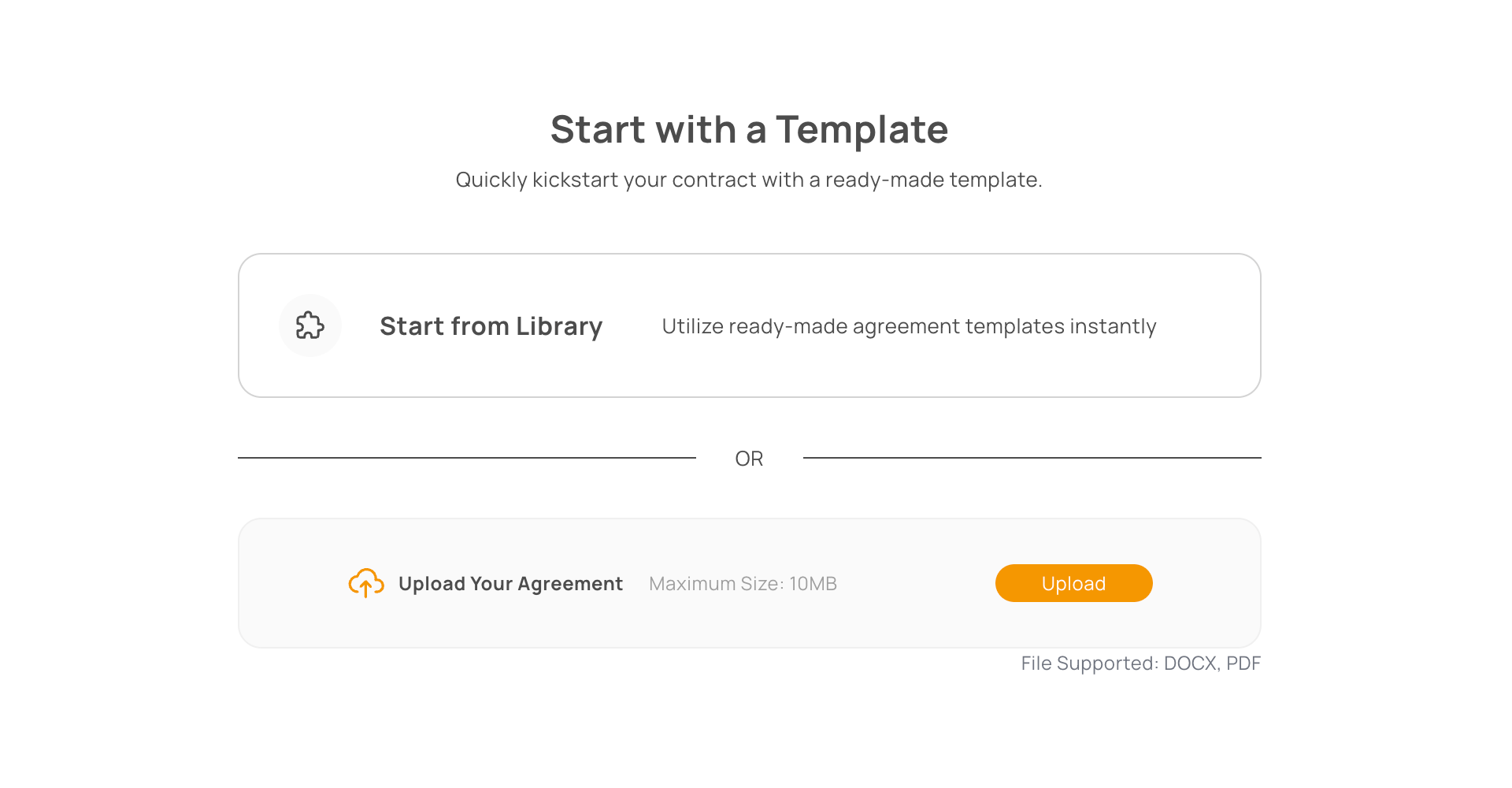Image resolution: width=1512 pixels, height=788 pixels.
Task: Click the "Quickly kickstart your contract" subtitle
Action: (749, 180)
